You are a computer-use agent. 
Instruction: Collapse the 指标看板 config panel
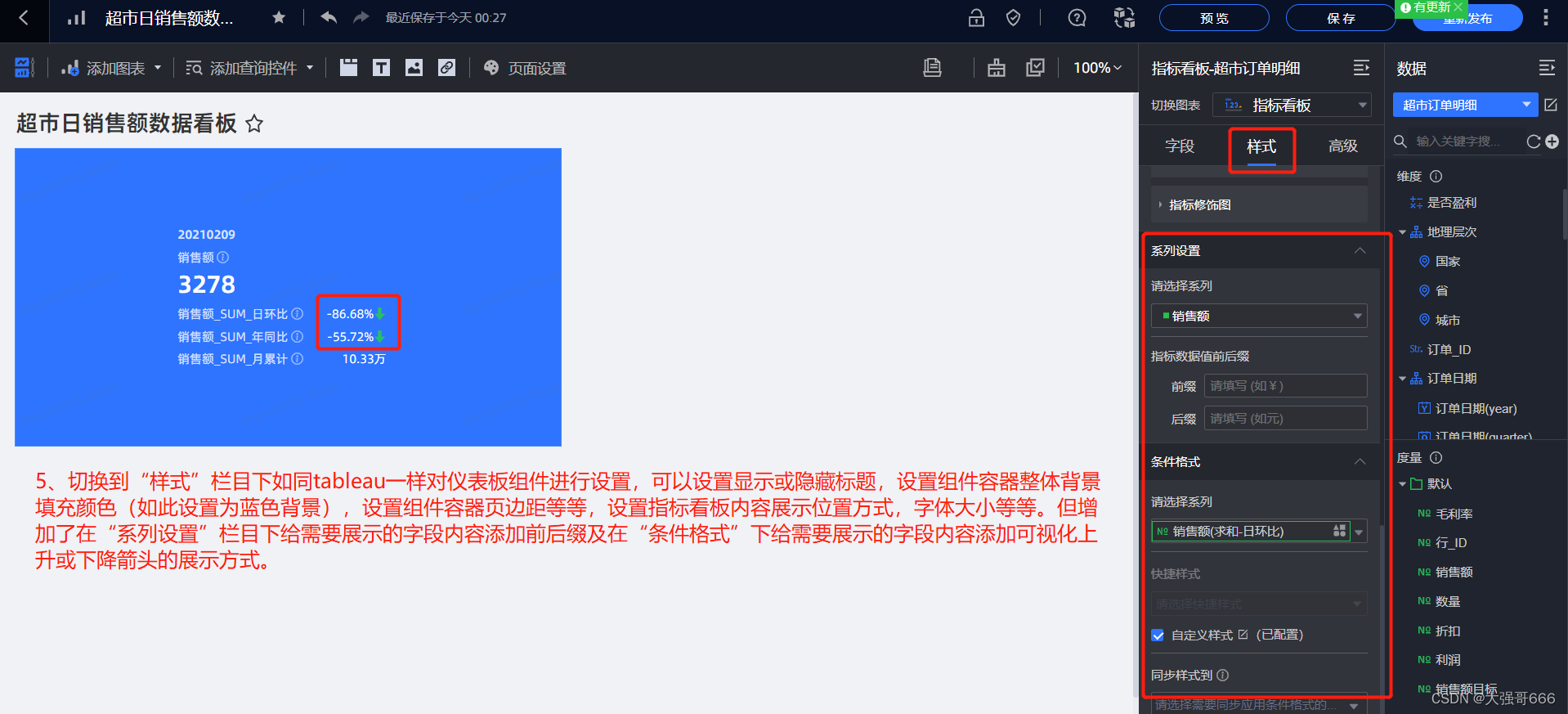coord(1361,68)
